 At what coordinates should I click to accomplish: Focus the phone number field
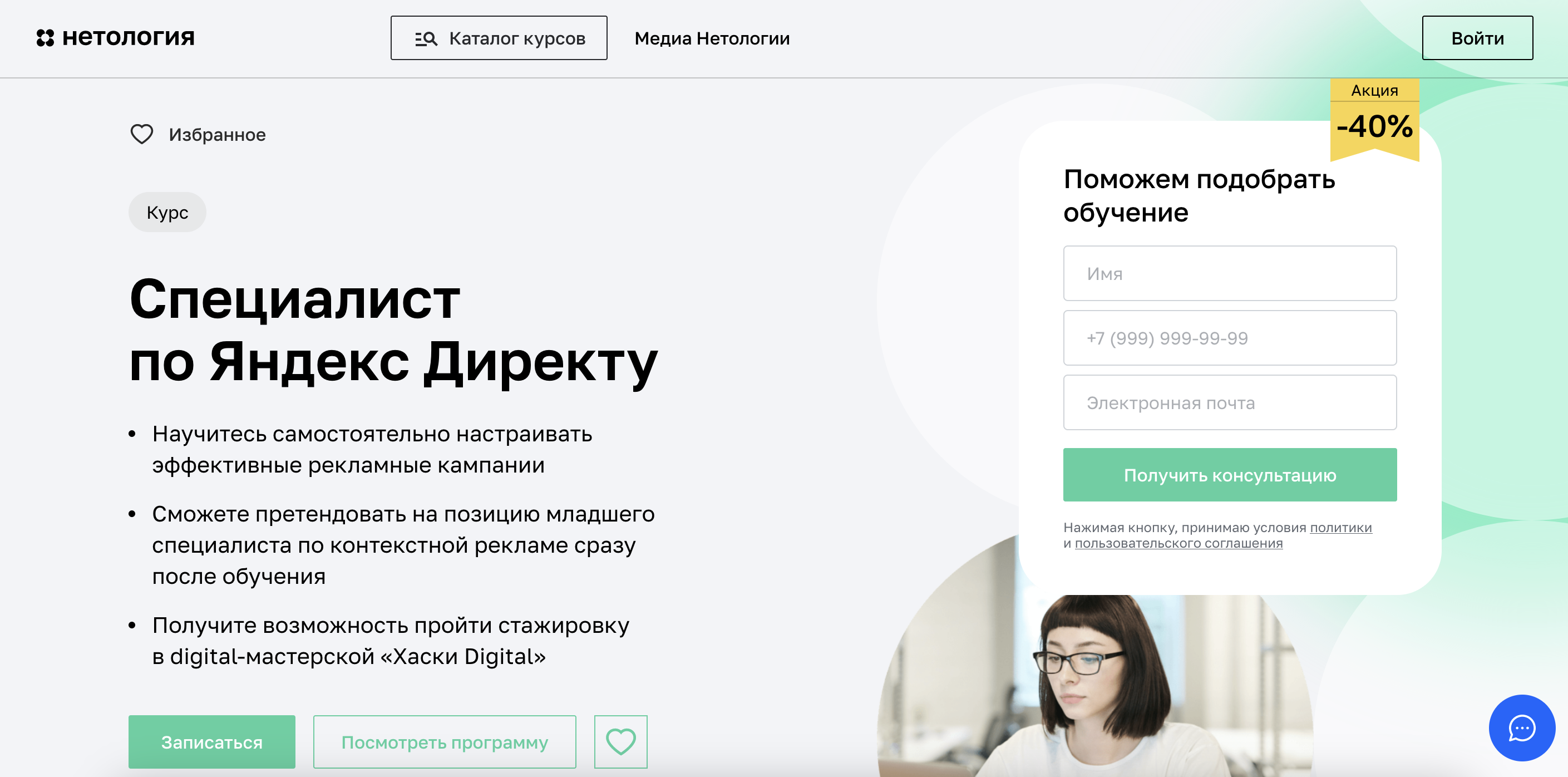pyautogui.click(x=1230, y=338)
